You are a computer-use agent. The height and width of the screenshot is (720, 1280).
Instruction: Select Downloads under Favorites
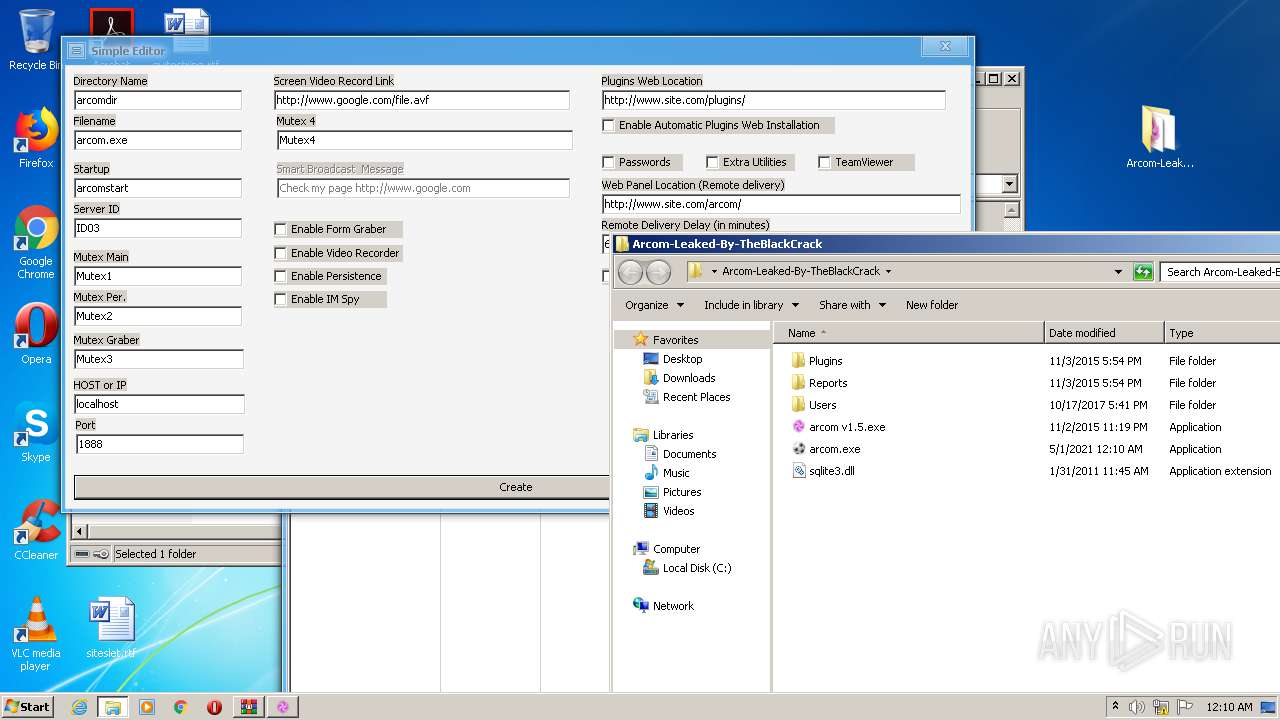click(688, 378)
